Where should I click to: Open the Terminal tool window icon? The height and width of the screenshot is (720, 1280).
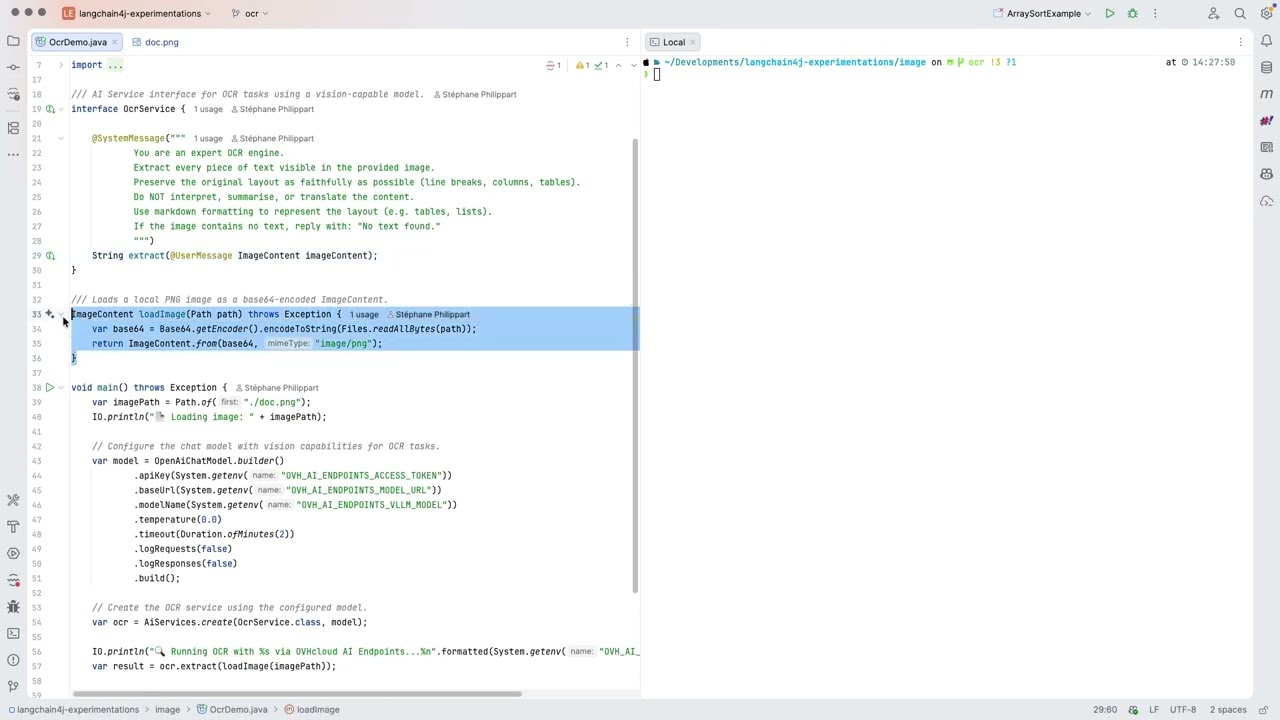pyautogui.click(x=13, y=633)
